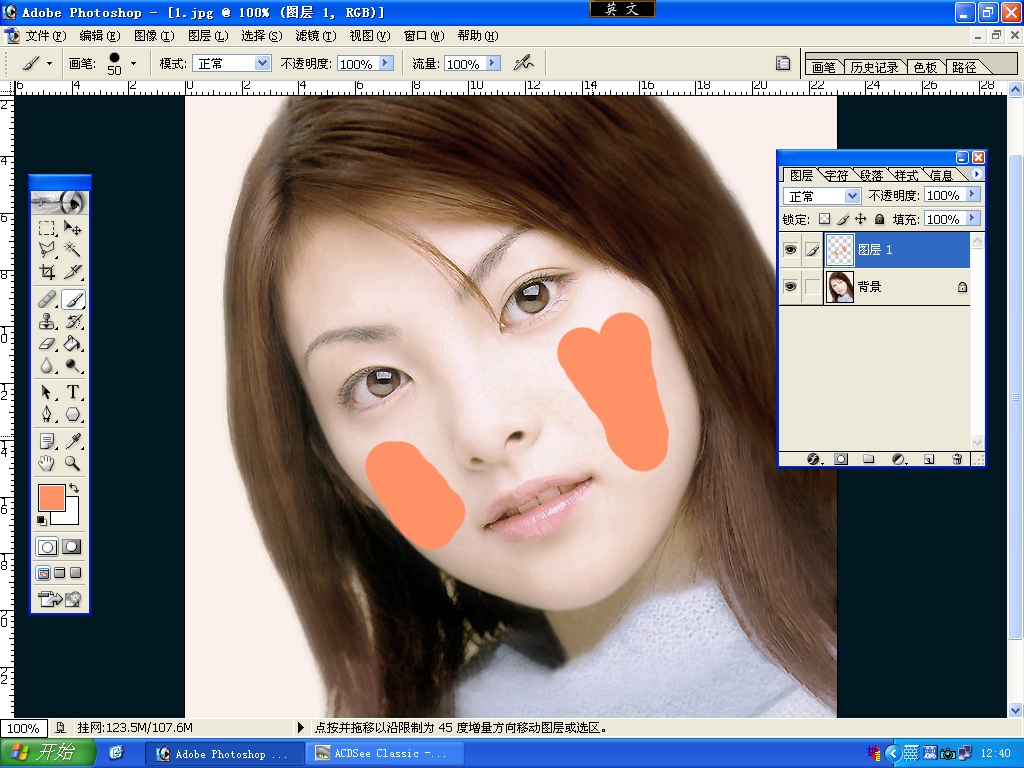Toggle the palettes button in options bar
1024x768 pixels.
click(782, 63)
